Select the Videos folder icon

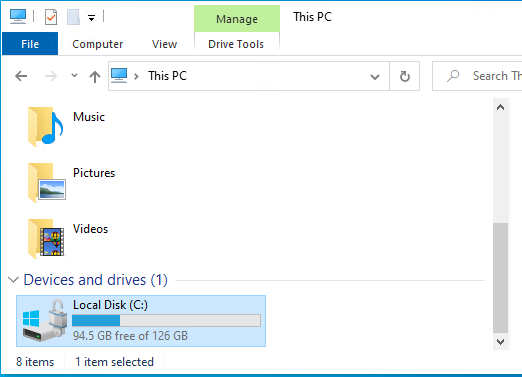46,239
